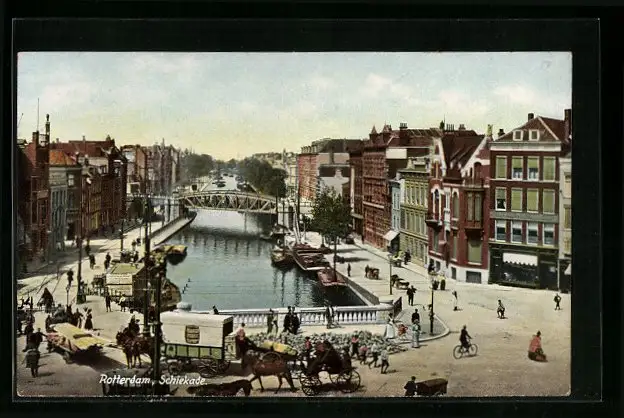
Task: Click the dark horse-drawn carriage in the foreground
Action: tap(330, 369)
